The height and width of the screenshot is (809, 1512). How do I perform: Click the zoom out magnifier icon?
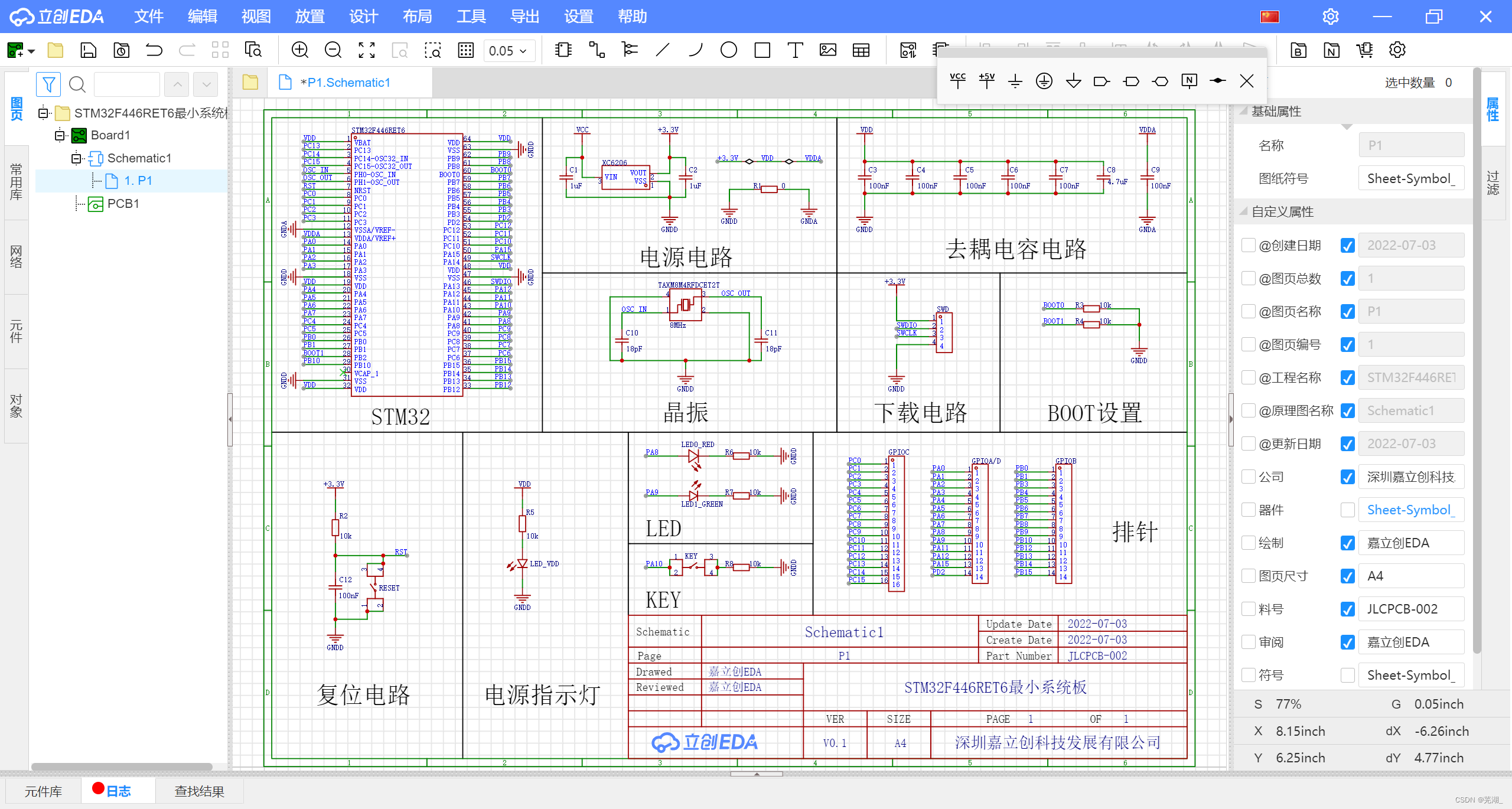point(333,50)
